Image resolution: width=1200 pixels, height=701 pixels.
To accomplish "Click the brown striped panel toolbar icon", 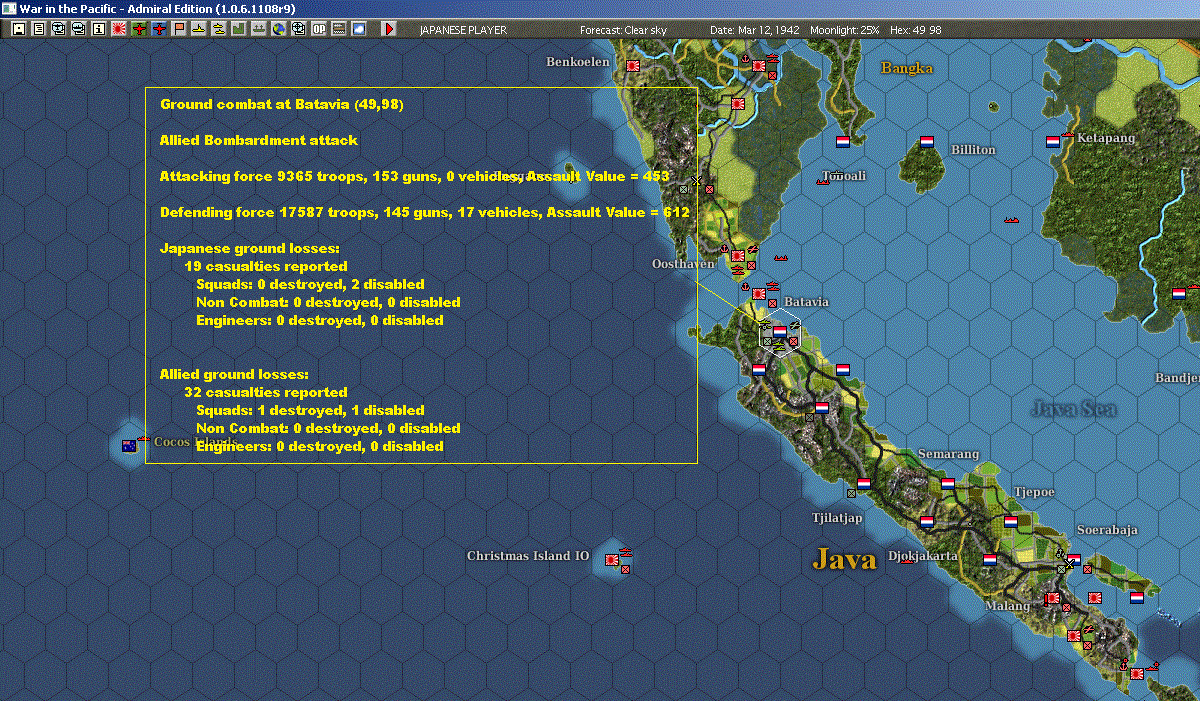I will pyautogui.click(x=339, y=29).
